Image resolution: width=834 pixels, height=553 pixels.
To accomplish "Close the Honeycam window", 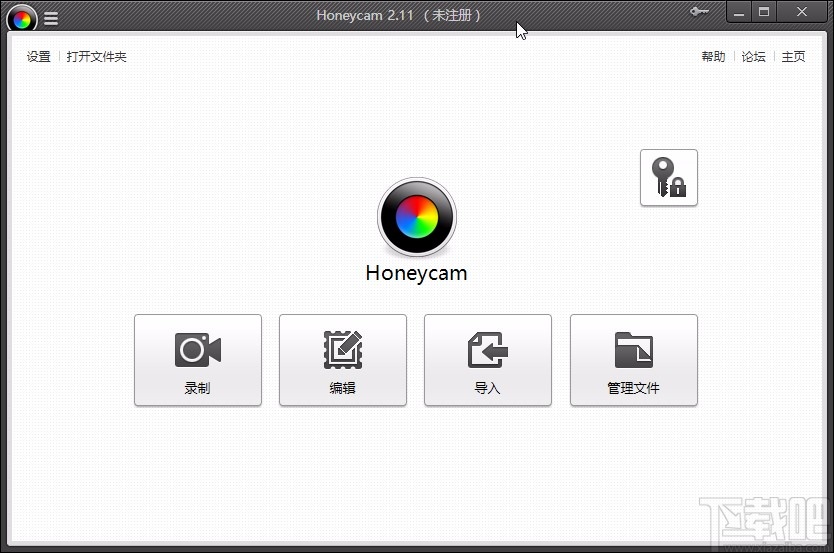I will tap(802, 12).
